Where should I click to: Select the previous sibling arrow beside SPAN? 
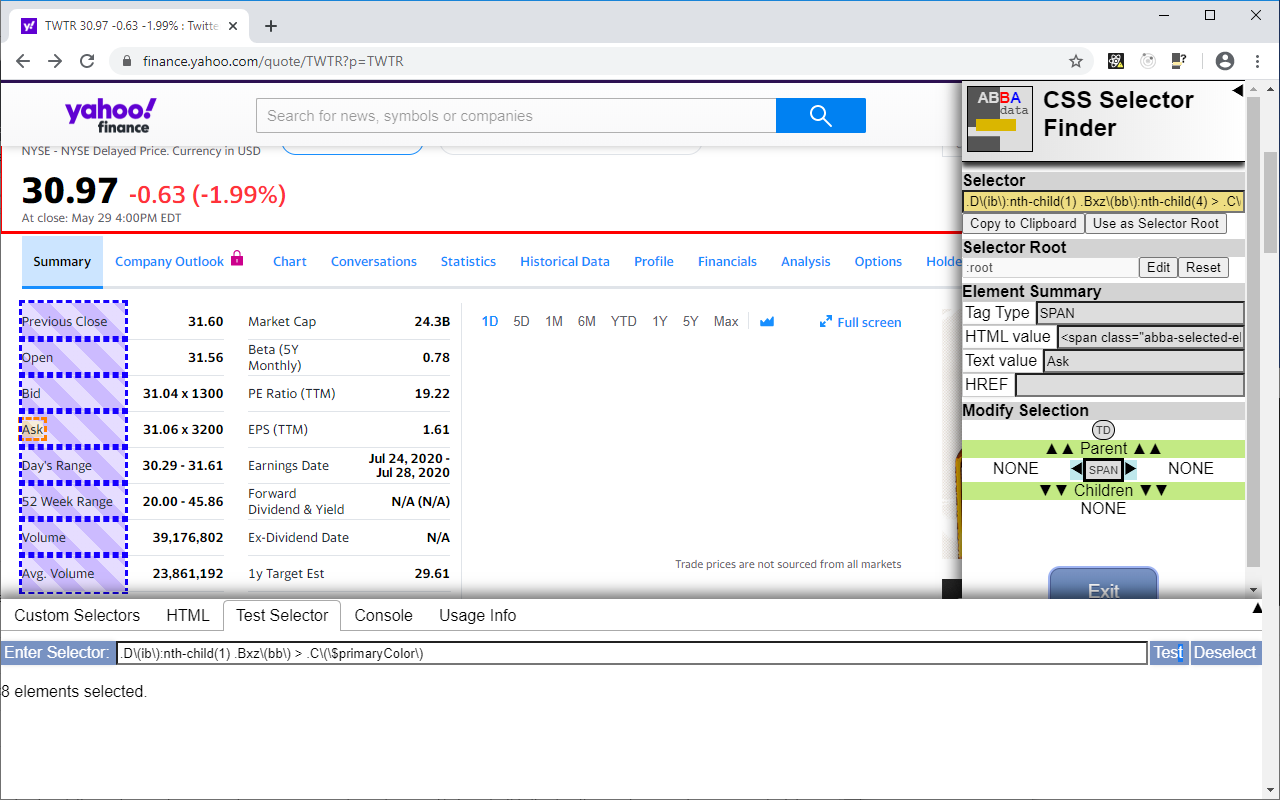coord(1076,469)
